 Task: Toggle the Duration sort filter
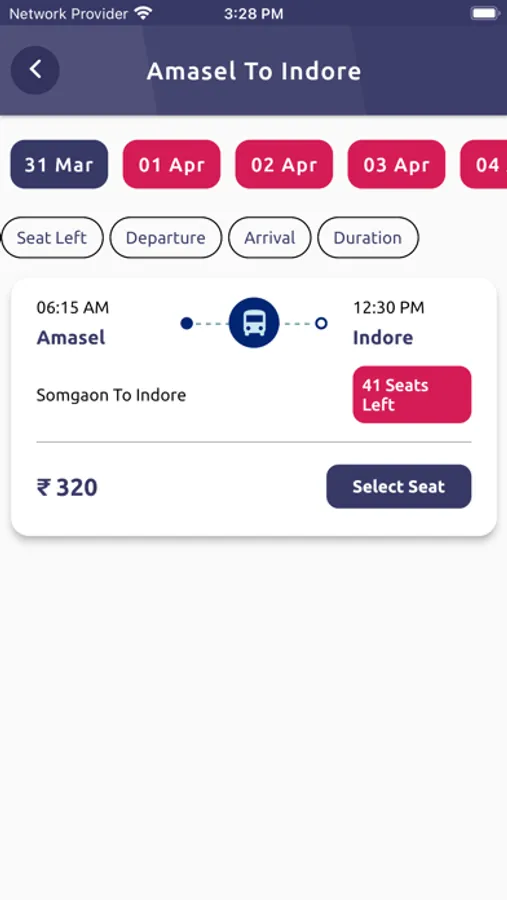pos(368,238)
